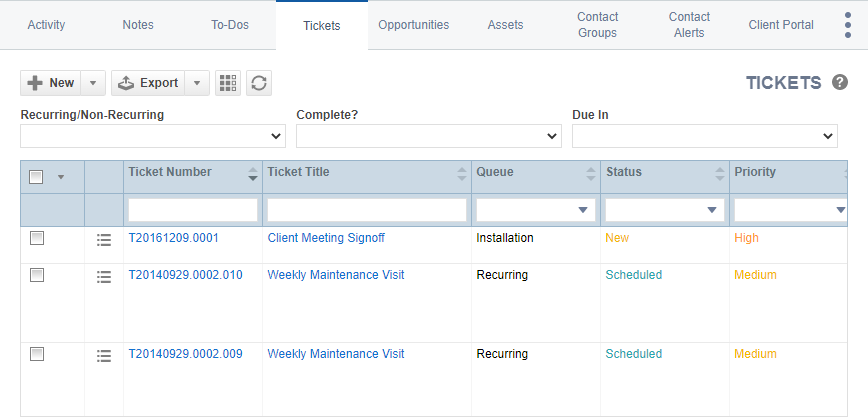868x417 pixels.
Task: Click the refresh tickets icon
Action: click(259, 83)
